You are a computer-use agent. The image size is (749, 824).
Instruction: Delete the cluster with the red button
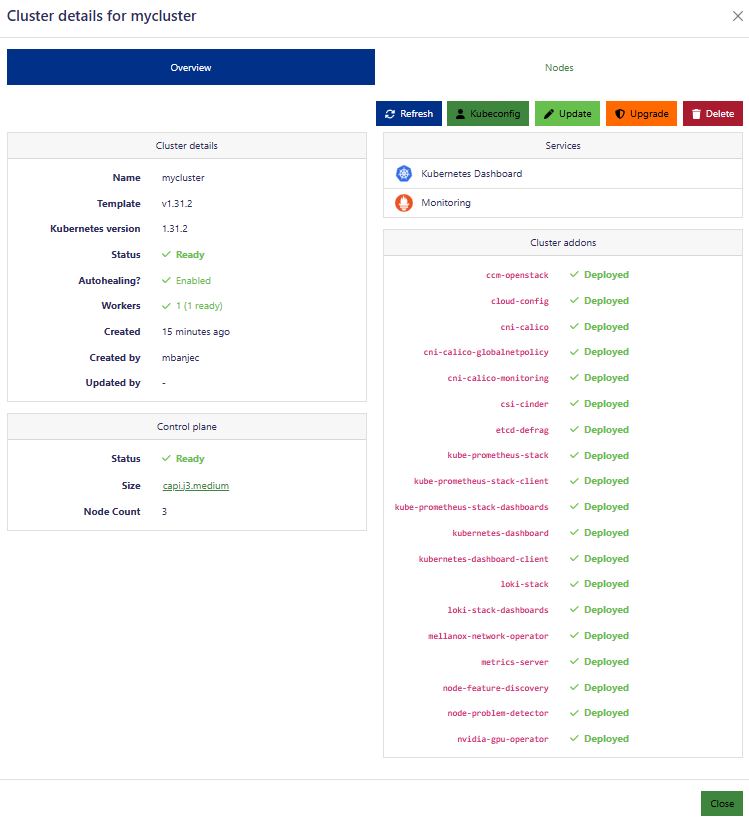pyautogui.click(x=712, y=114)
